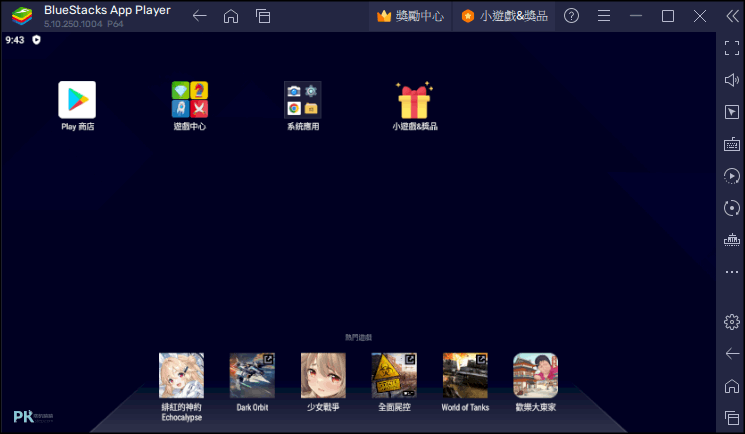Viewport: 745px width, 434px height.
Task: Click the cursor lock icon in sidebar
Action: point(732,112)
